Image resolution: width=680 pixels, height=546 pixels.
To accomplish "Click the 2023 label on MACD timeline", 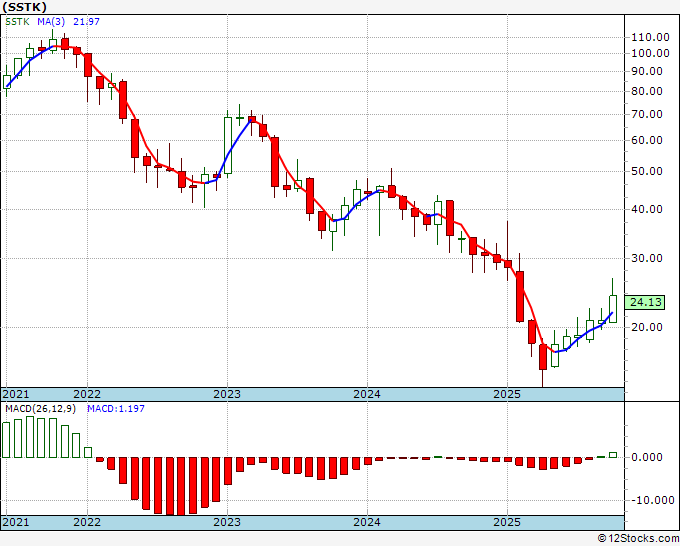I will coord(227,522).
